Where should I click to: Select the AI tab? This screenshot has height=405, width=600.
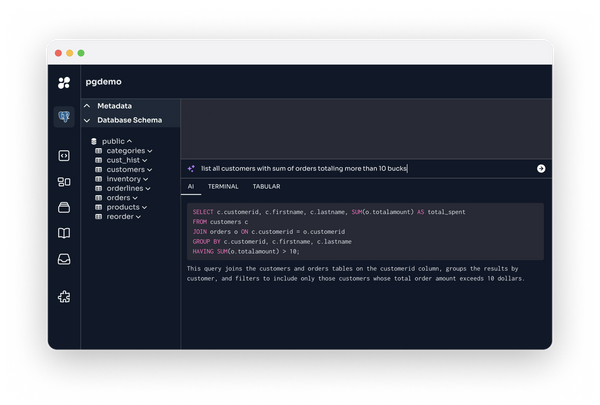click(x=191, y=187)
